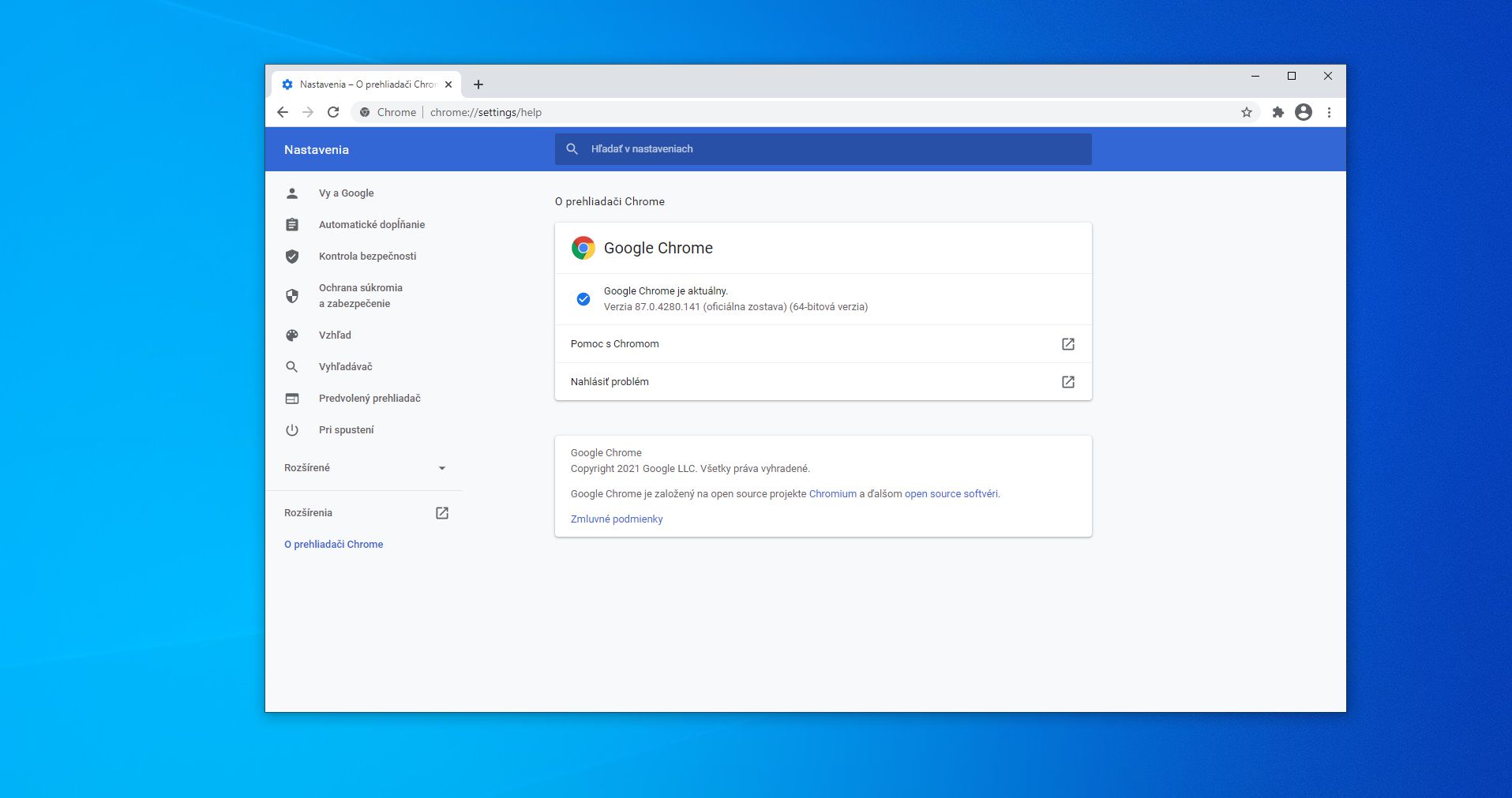Open the Chromium project link
1512x798 pixels.
pyautogui.click(x=832, y=494)
